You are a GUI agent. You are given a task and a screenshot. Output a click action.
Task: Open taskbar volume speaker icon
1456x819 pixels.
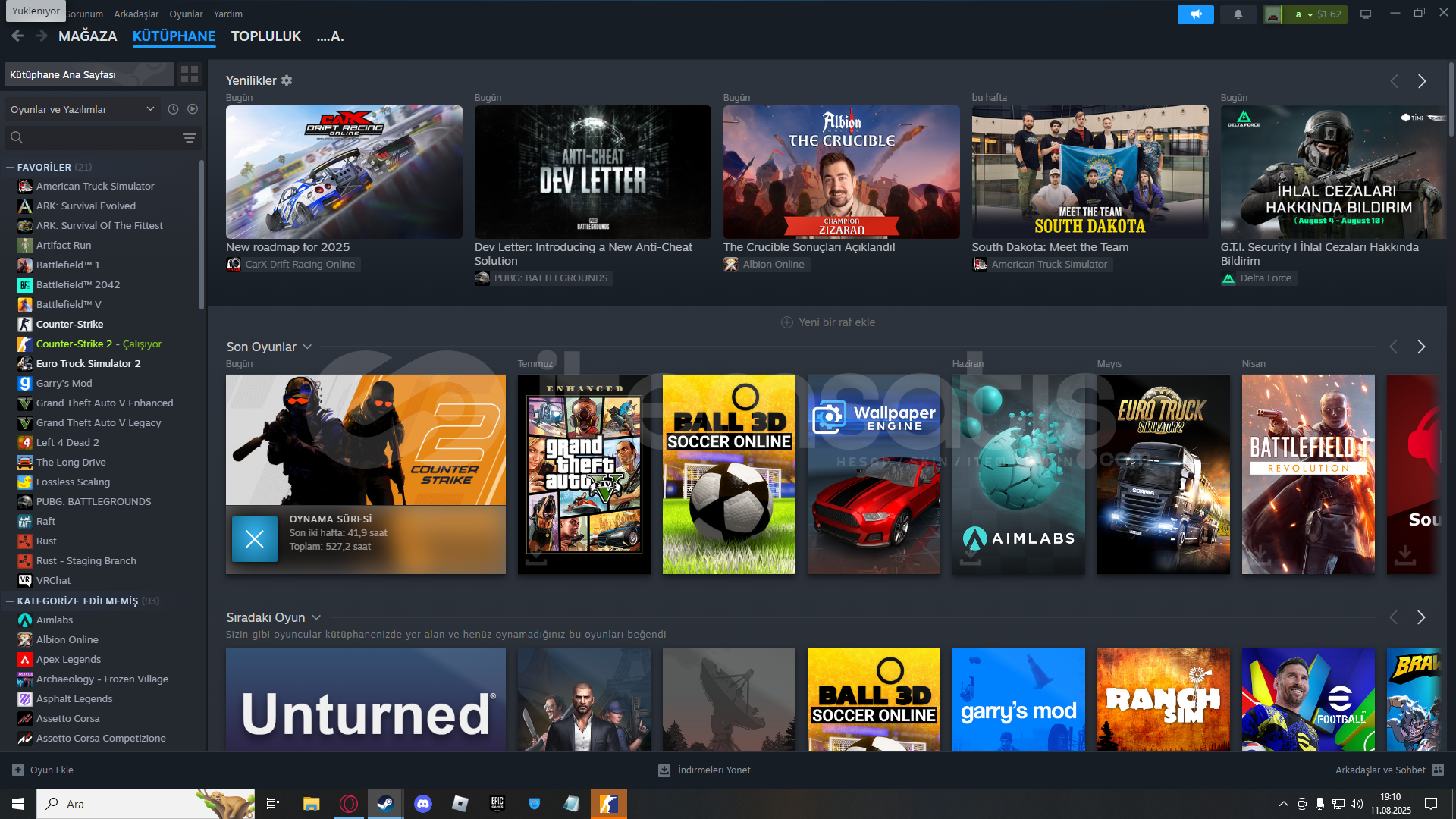tap(1357, 804)
